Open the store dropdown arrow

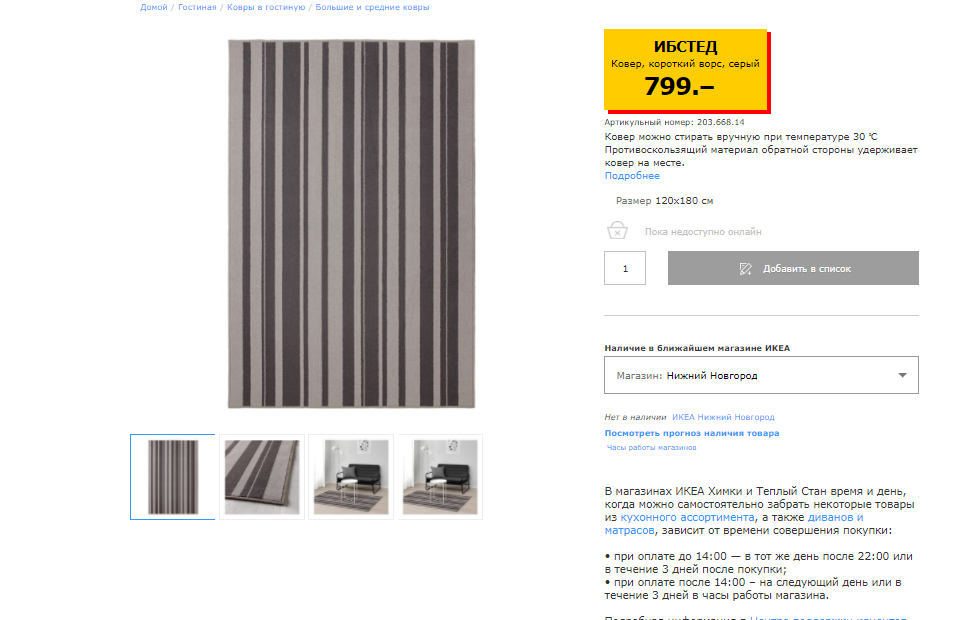click(902, 375)
